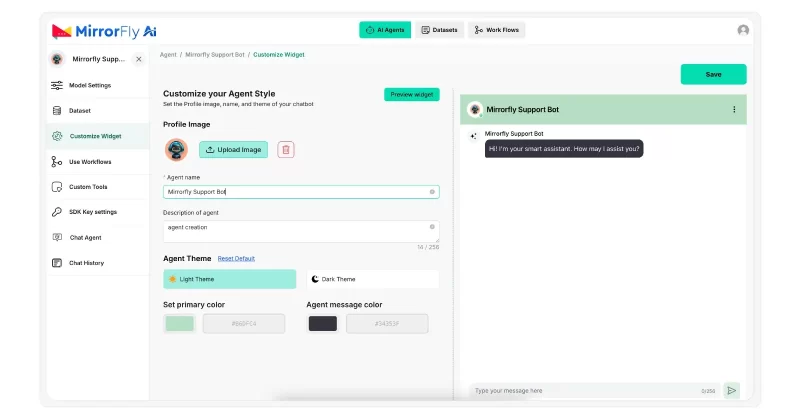
Task: Click the Reset Default link
Action: point(236,259)
